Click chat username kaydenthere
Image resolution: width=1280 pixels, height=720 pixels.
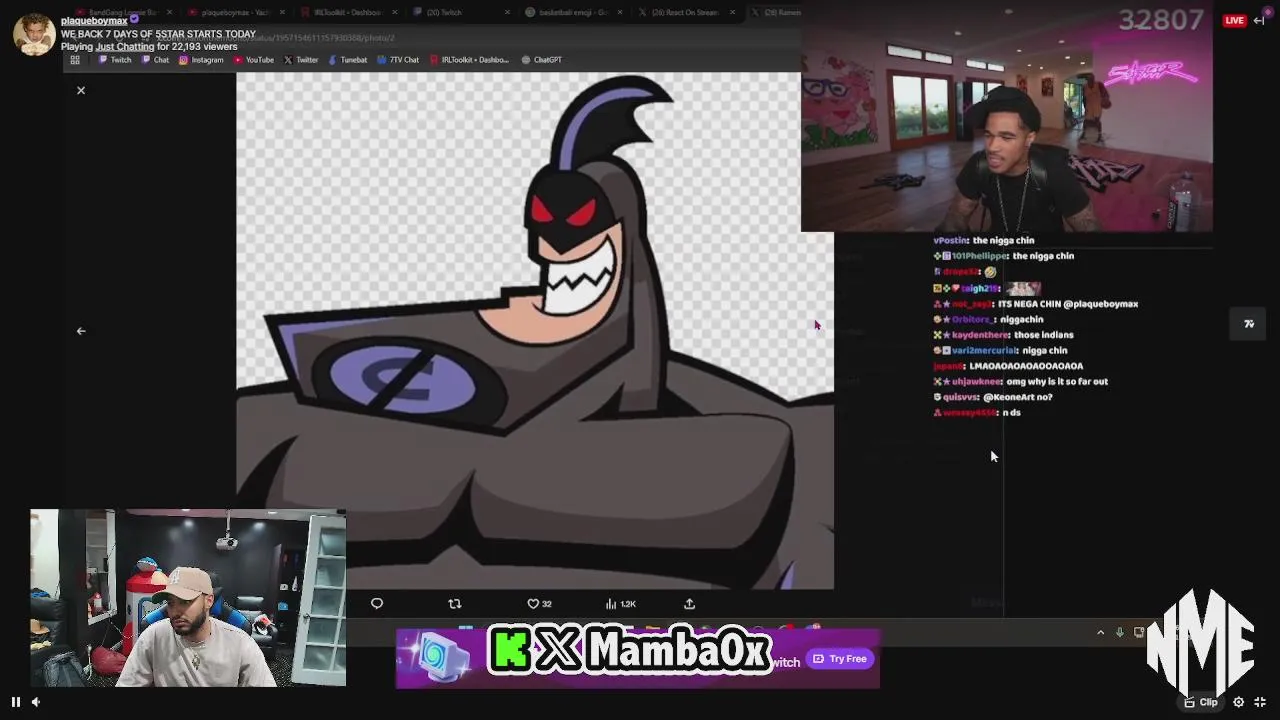(x=980, y=335)
